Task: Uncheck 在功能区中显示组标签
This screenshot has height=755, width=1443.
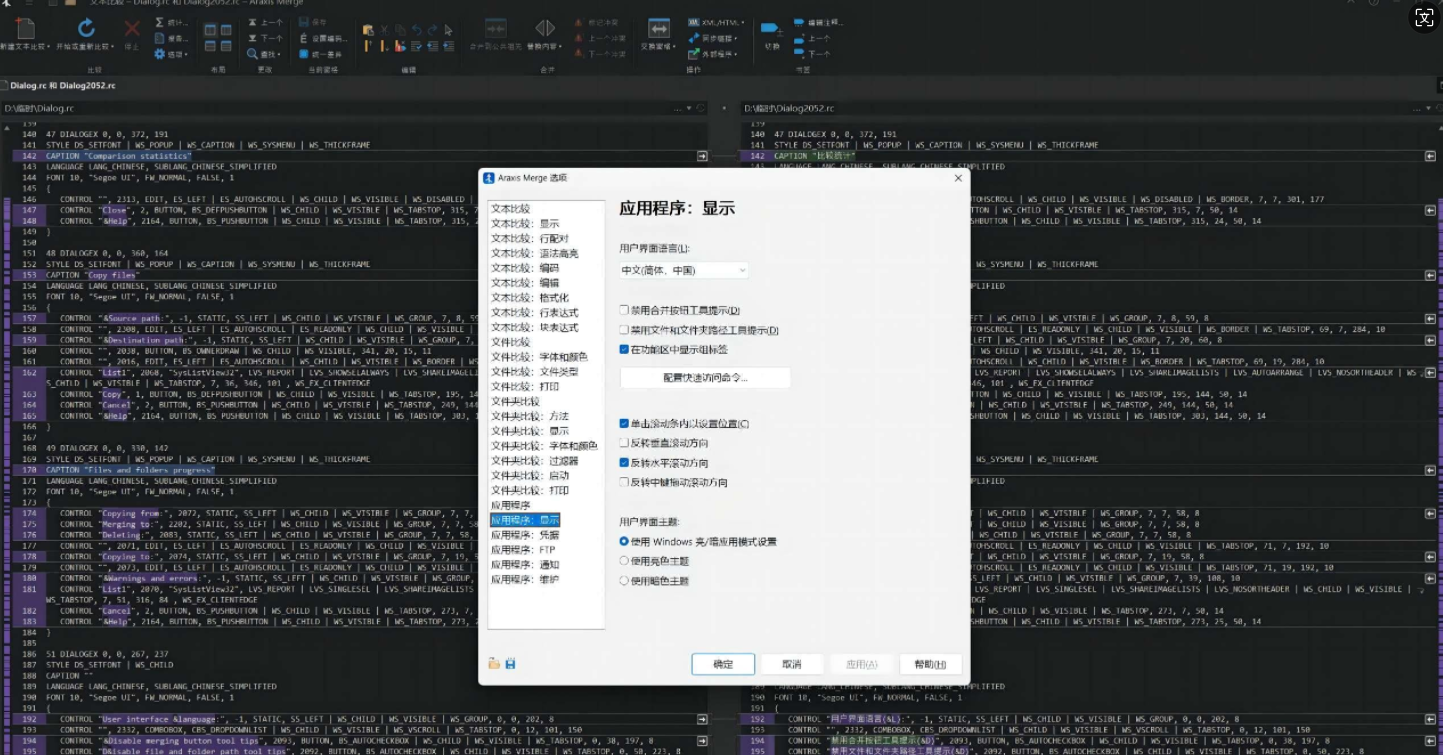Action: pyautogui.click(x=624, y=349)
